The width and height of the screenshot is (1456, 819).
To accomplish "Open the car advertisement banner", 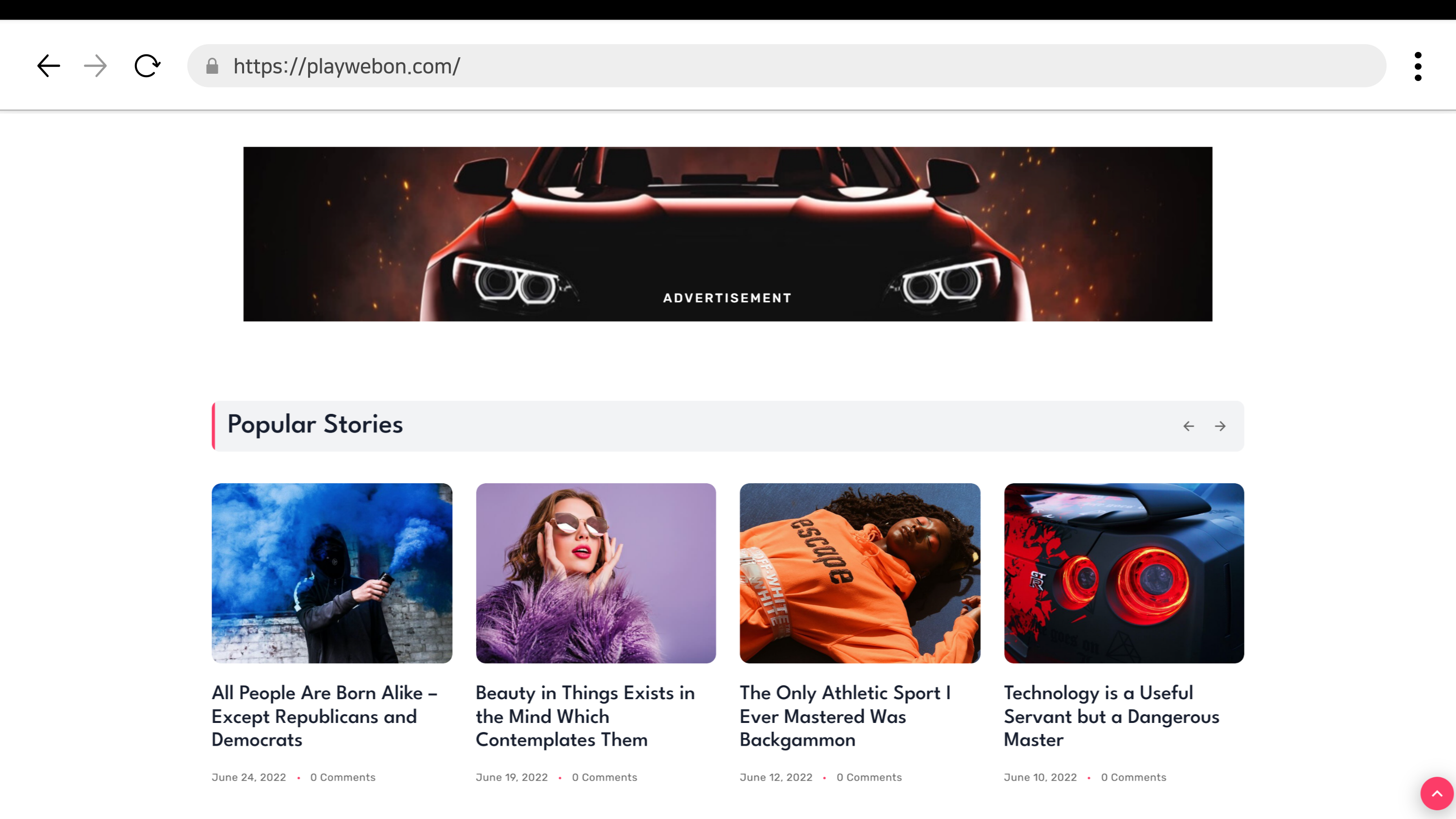I will tap(727, 234).
